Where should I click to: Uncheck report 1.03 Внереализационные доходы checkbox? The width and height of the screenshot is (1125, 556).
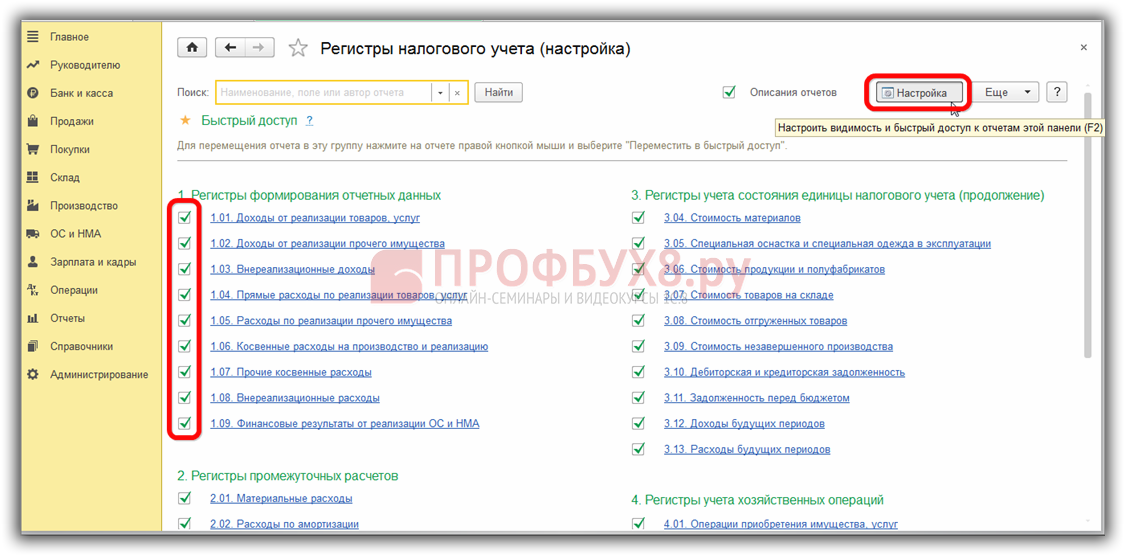tap(184, 269)
